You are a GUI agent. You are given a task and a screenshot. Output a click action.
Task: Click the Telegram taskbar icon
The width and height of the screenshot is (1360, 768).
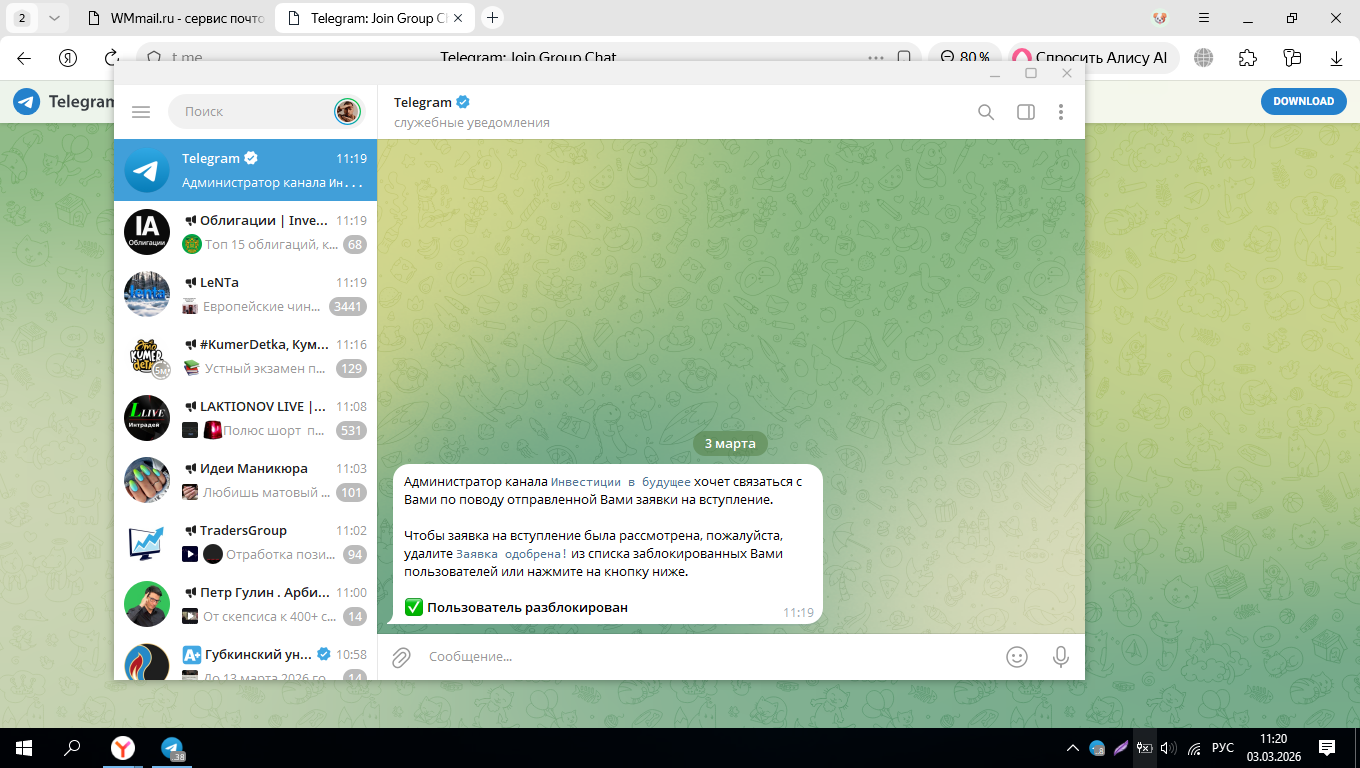[173, 747]
